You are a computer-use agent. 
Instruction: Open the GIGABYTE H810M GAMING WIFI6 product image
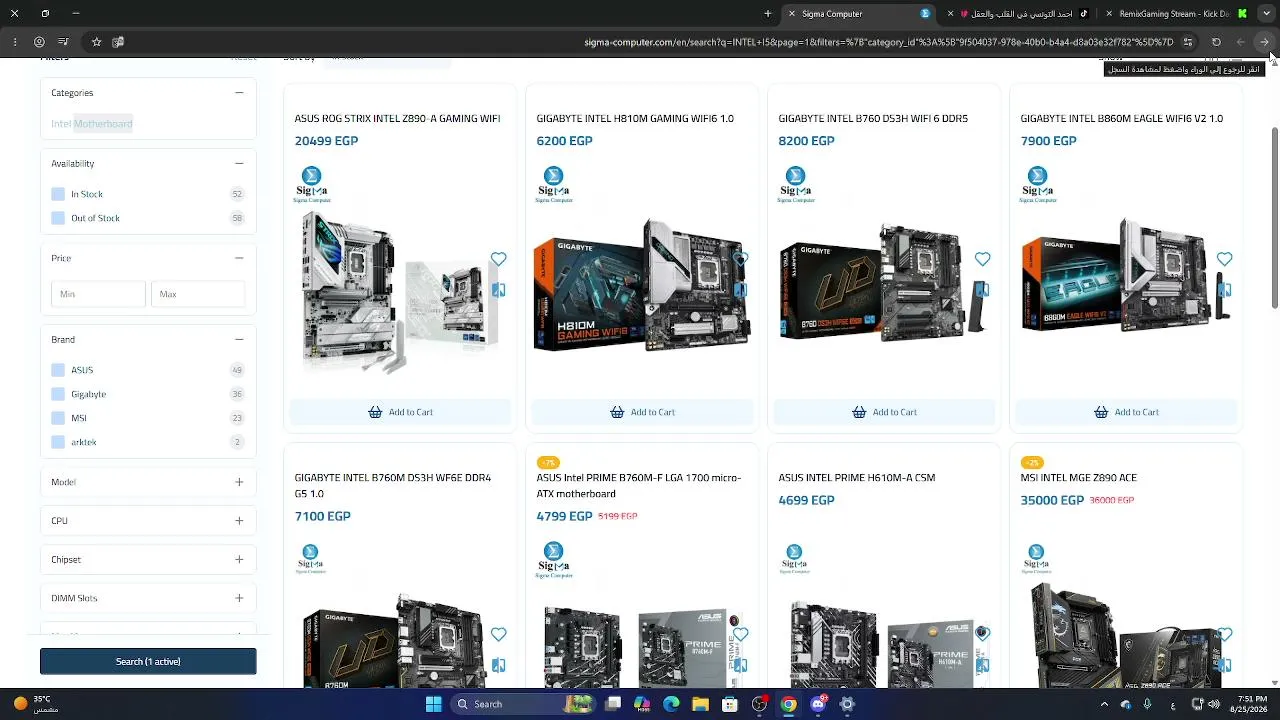pos(642,286)
